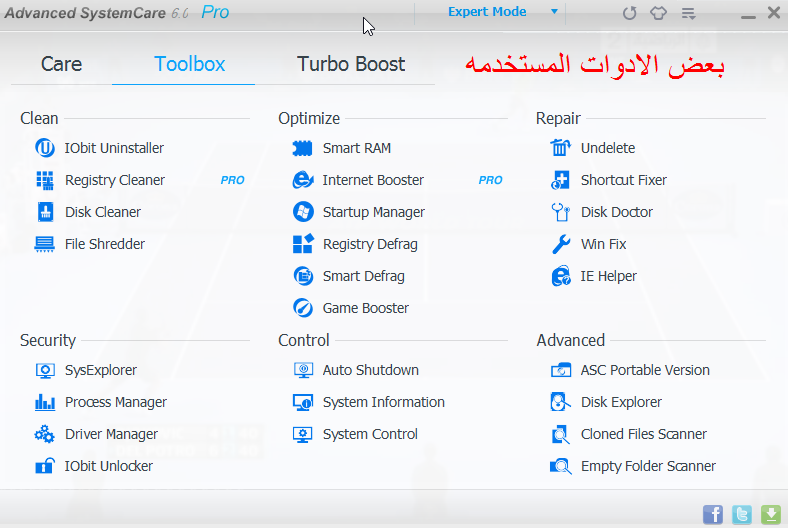Click the PRO badge beside Internet Booster
Image resolution: width=788 pixels, height=528 pixels.
pos(490,180)
